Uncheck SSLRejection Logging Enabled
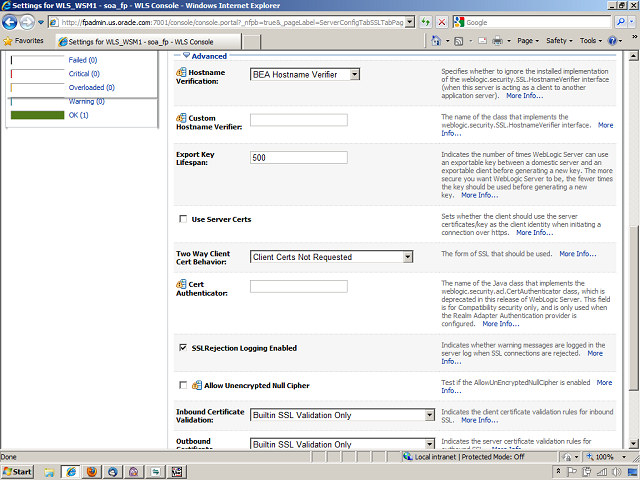Screen dimensions: 640x480 pyautogui.click(x=182, y=348)
